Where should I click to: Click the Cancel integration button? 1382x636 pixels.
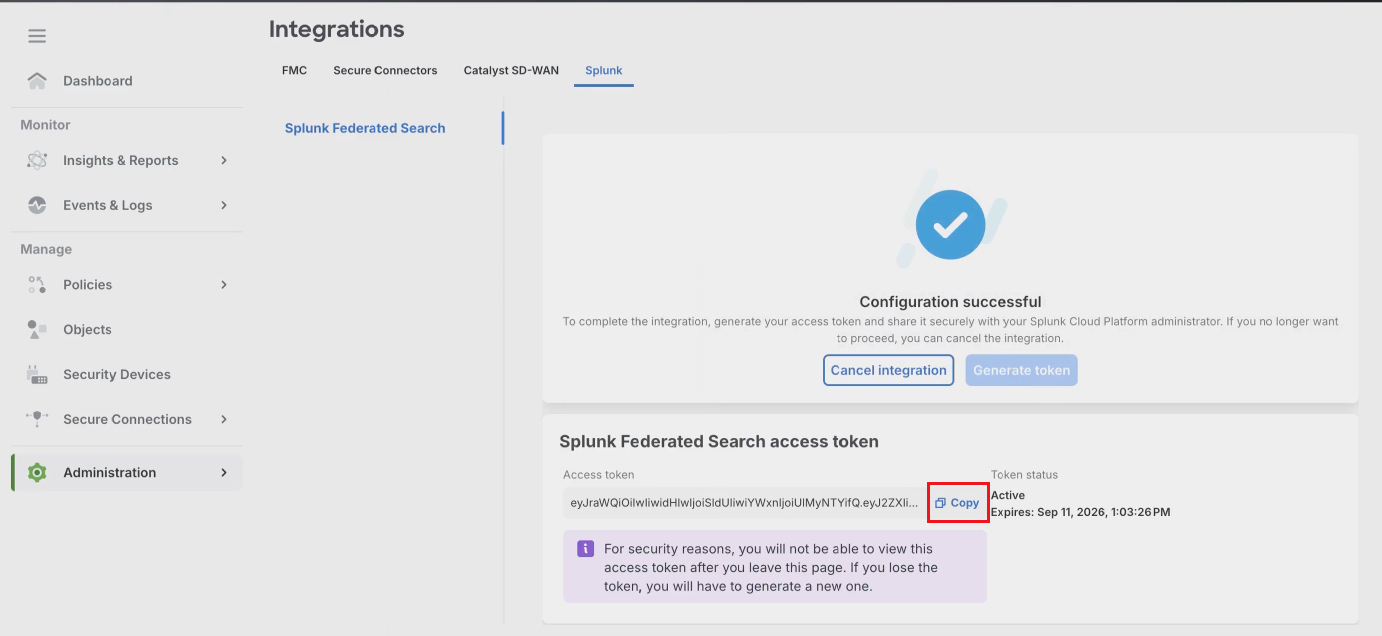888,370
